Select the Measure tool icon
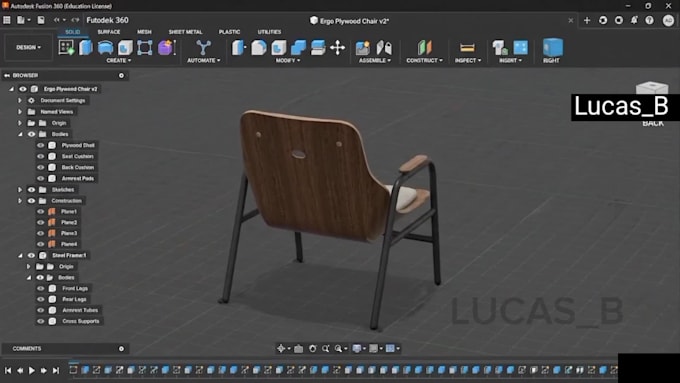The height and width of the screenshot is (383, 680). [x=467, y=48]
